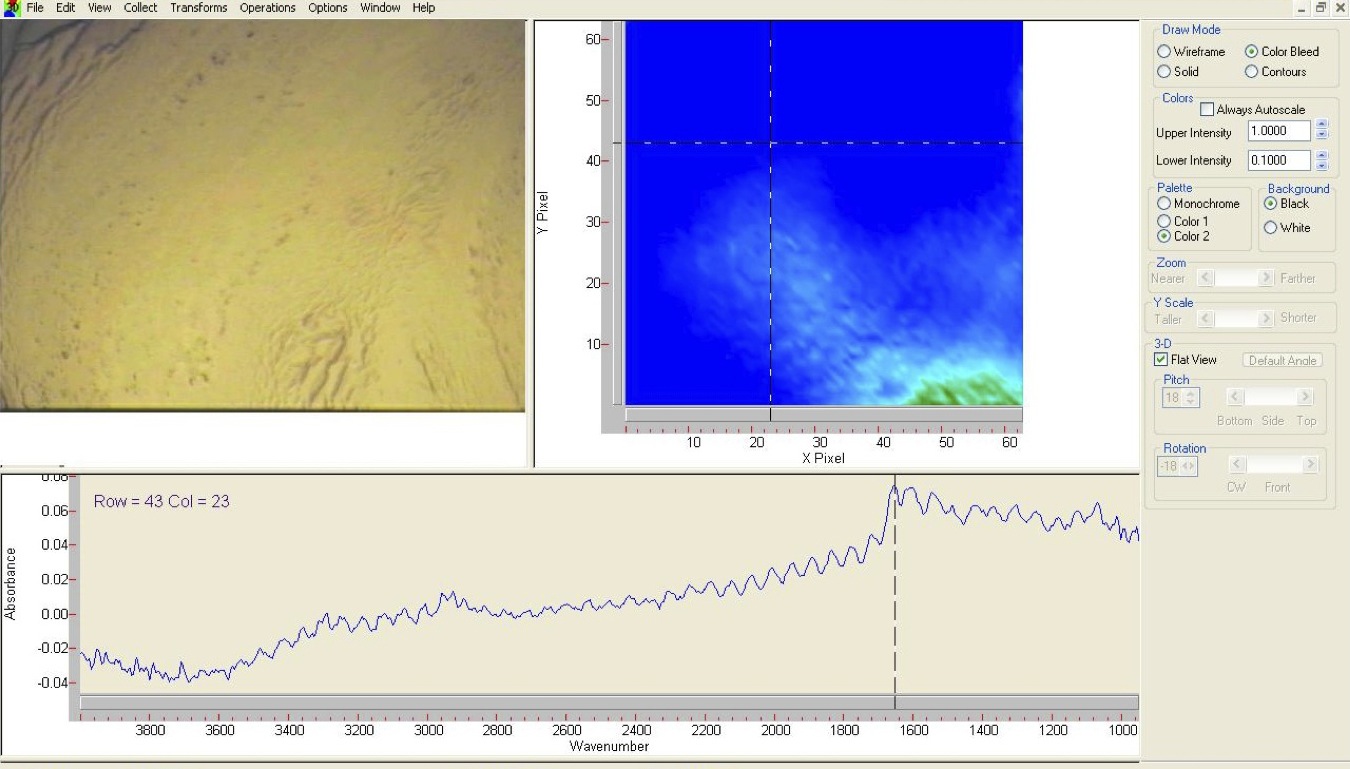Screen dimensions: 1350x769
Task: Enable the Always Autoscale checkbox
Action: 1207,110
